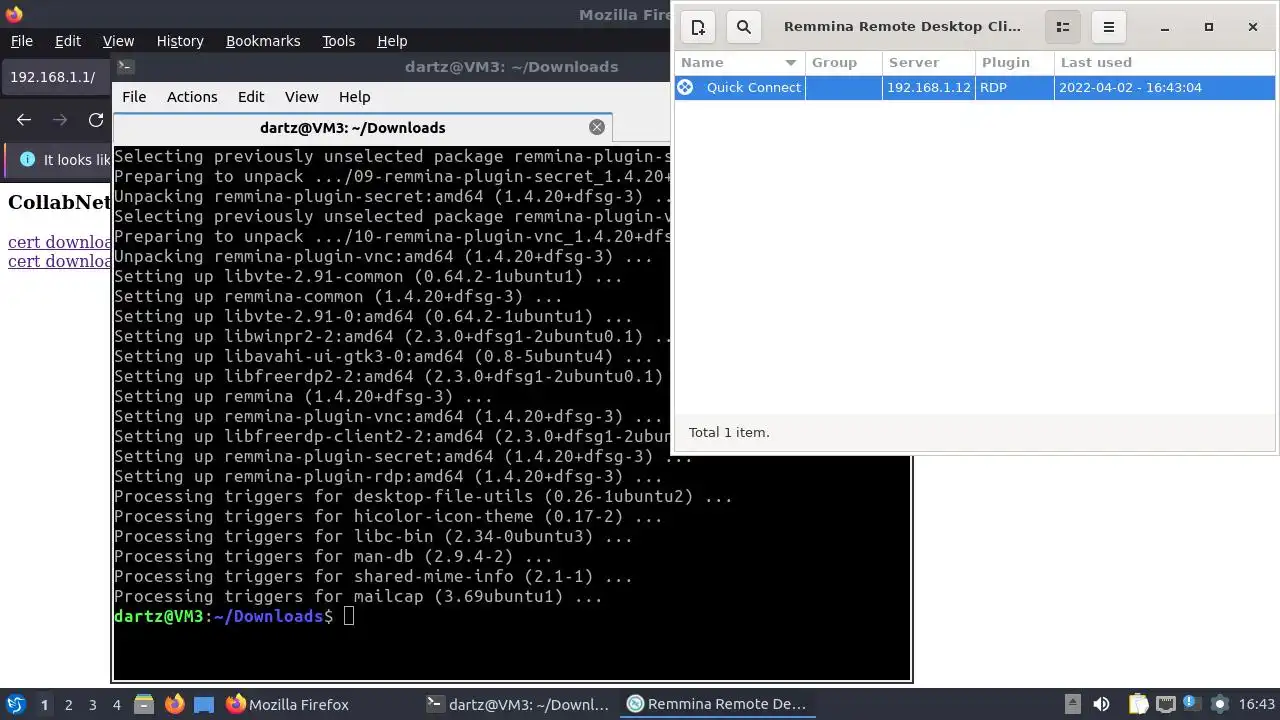This screenshot has width=1280, height=720.
Task: Launch file manager from taskbar
Action: coord(143,704)
